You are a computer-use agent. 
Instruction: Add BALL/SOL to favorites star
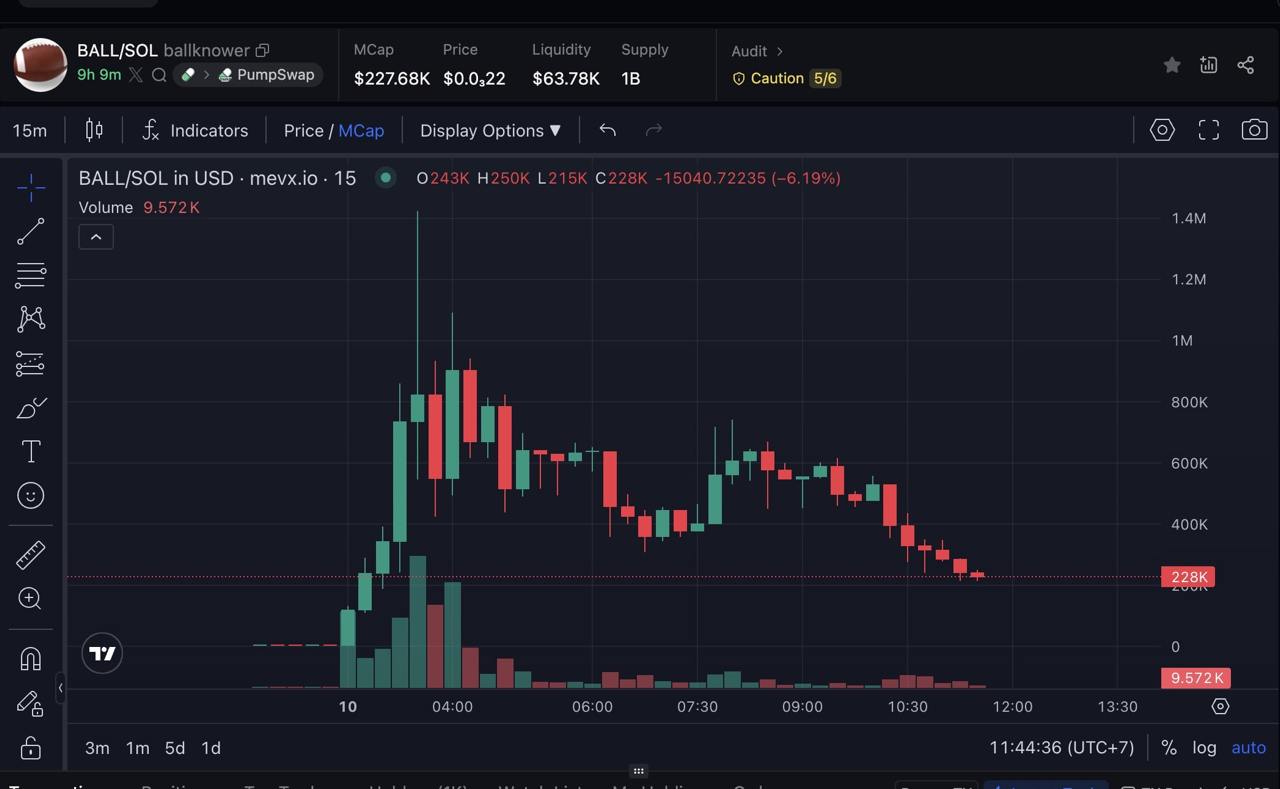click(1172, 65)
